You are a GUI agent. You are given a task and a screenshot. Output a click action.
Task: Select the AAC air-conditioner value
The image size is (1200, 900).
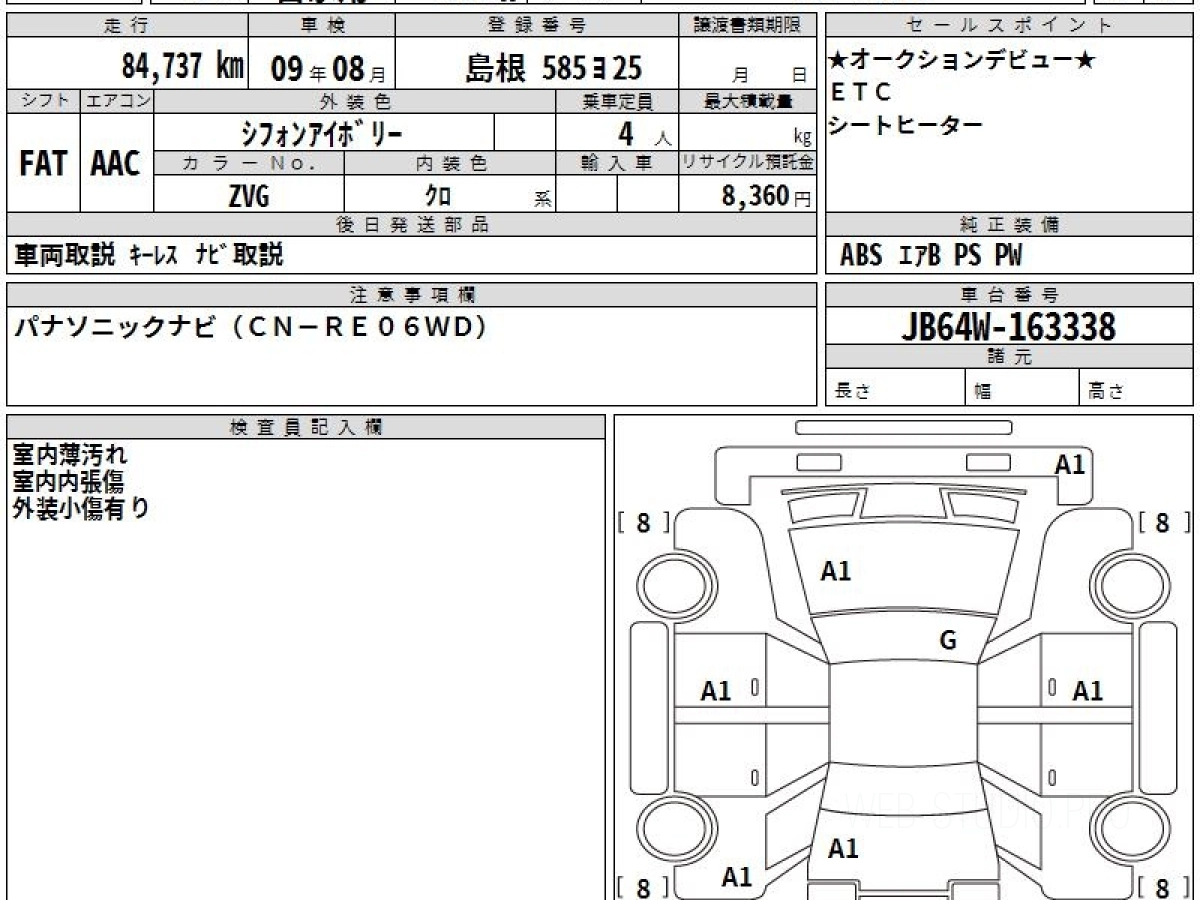(116, 163)
